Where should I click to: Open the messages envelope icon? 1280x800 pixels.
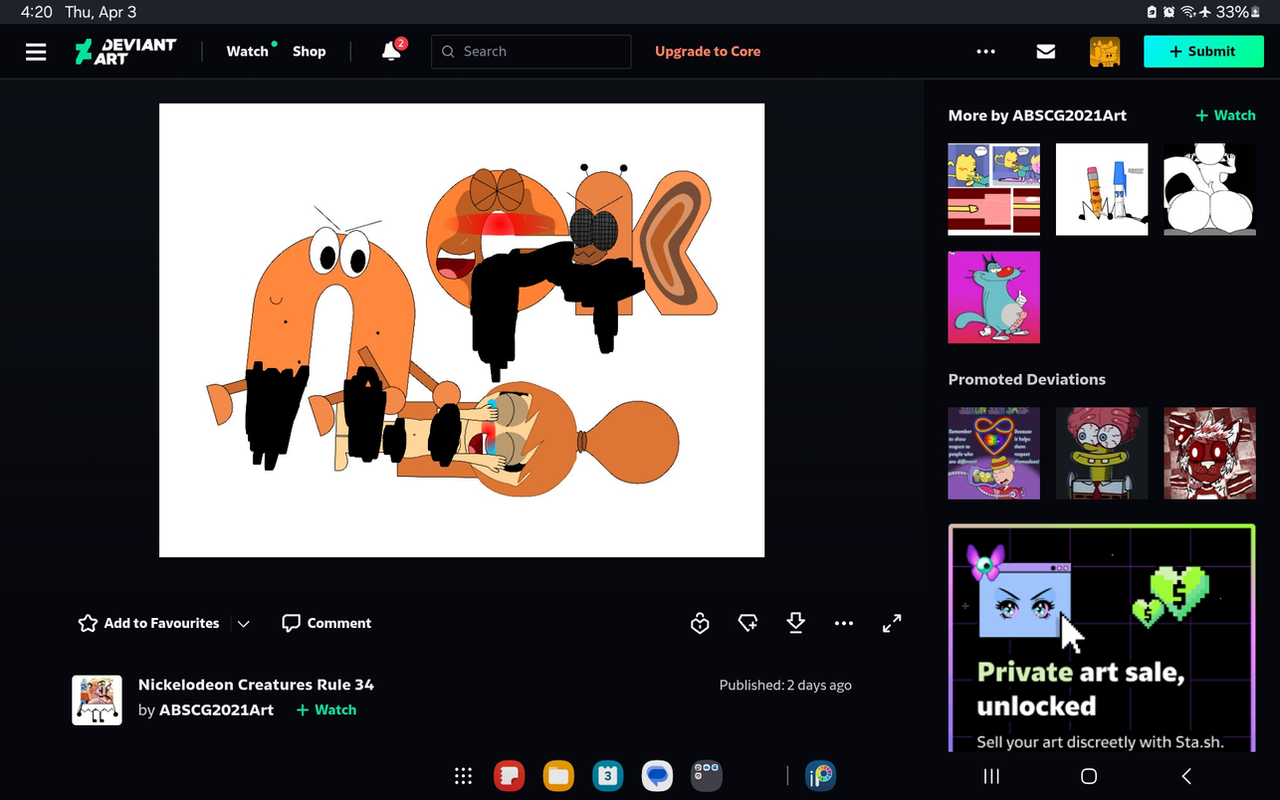1046,52
